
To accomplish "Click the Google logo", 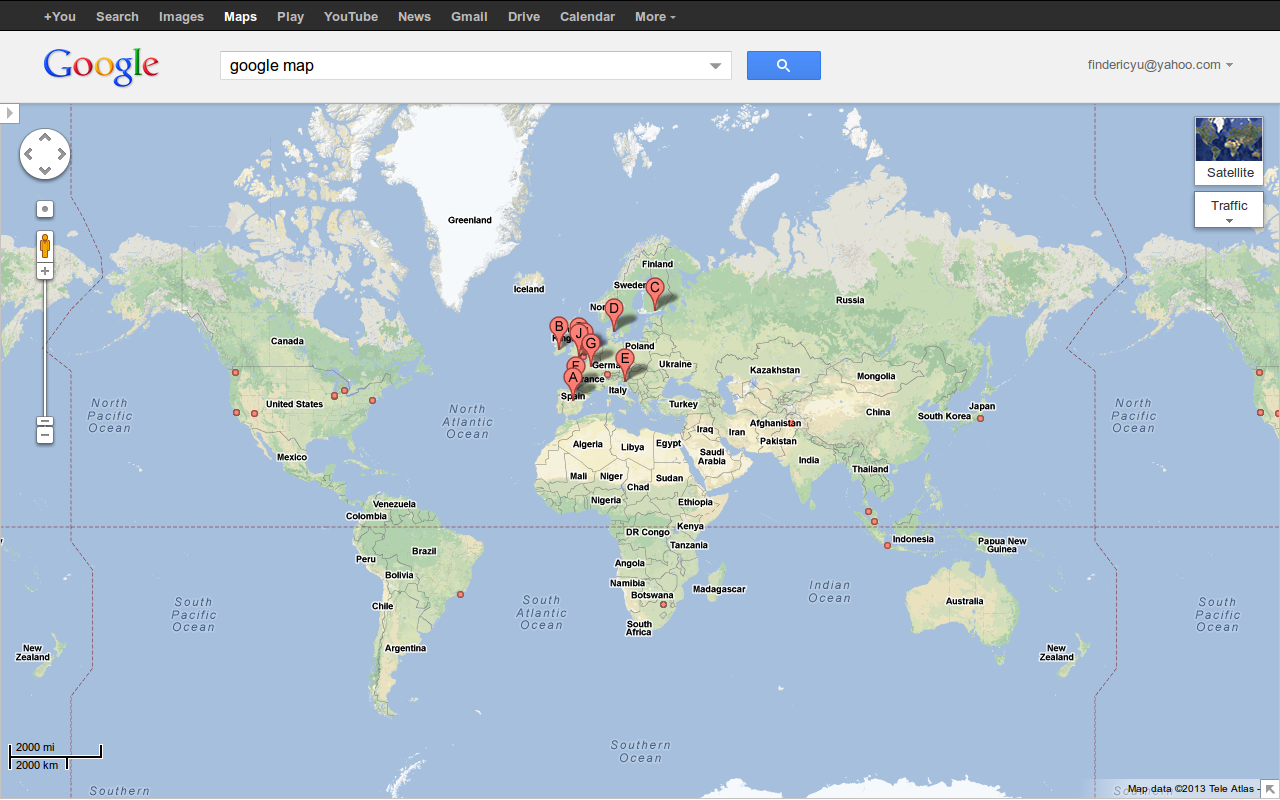I will [101, 67].
